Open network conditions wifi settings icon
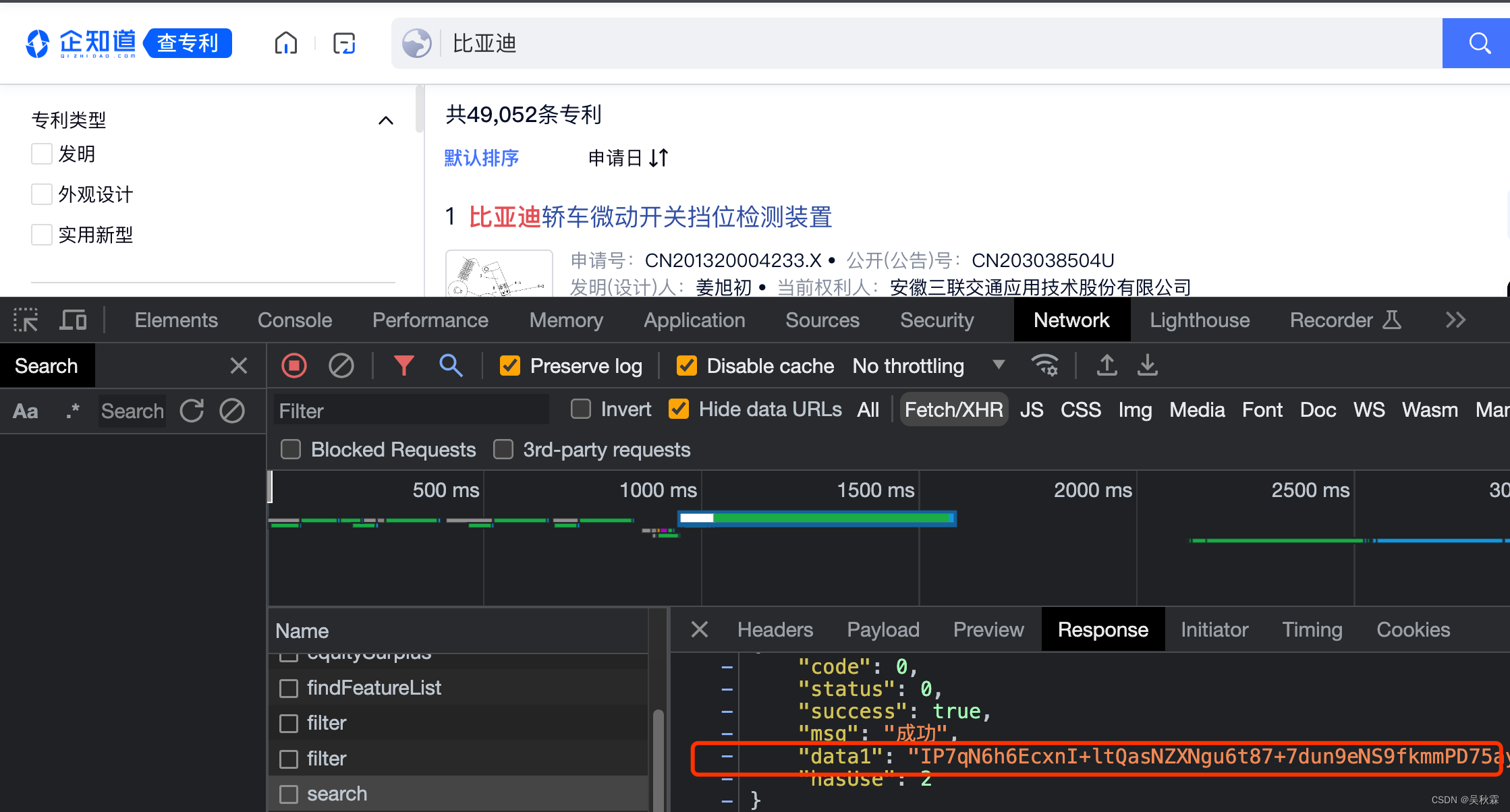 pyautogui.click(x=1044, y=366)
